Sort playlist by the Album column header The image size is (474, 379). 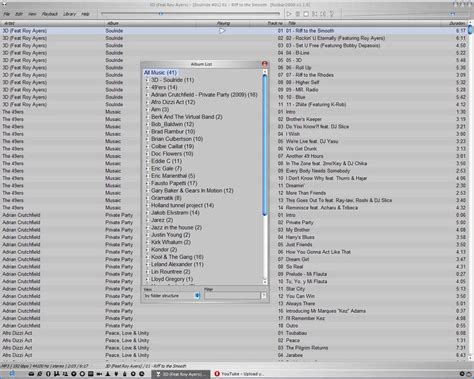pos(150,23)
